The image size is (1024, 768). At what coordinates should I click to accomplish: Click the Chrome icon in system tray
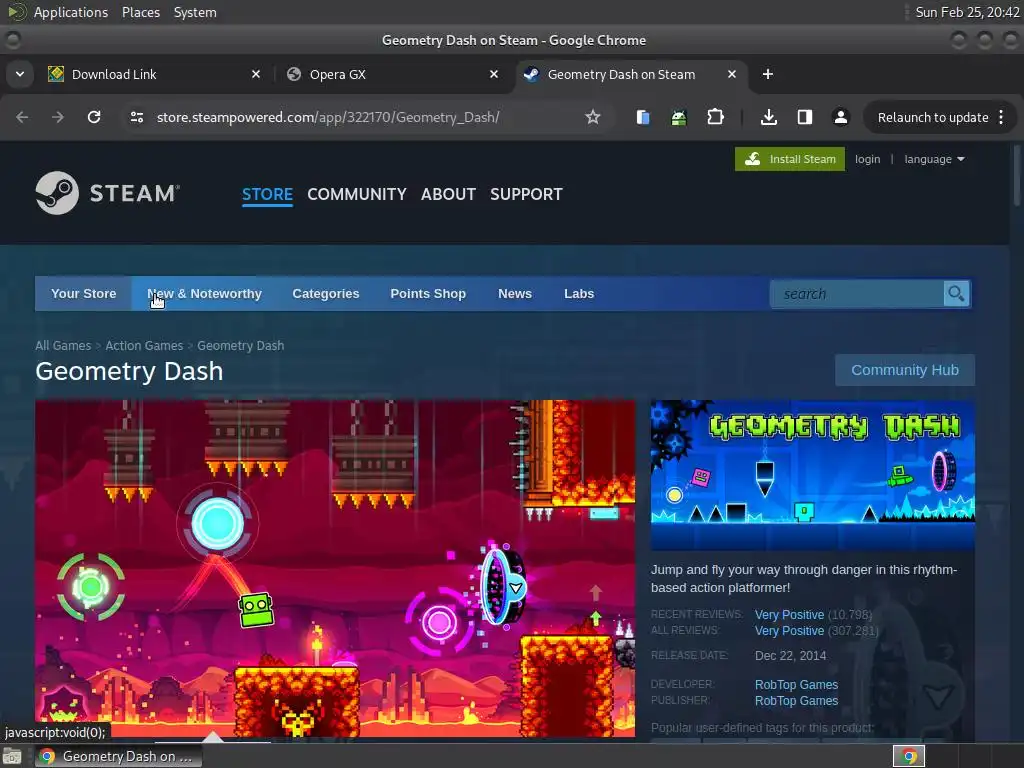pos(909,756)
